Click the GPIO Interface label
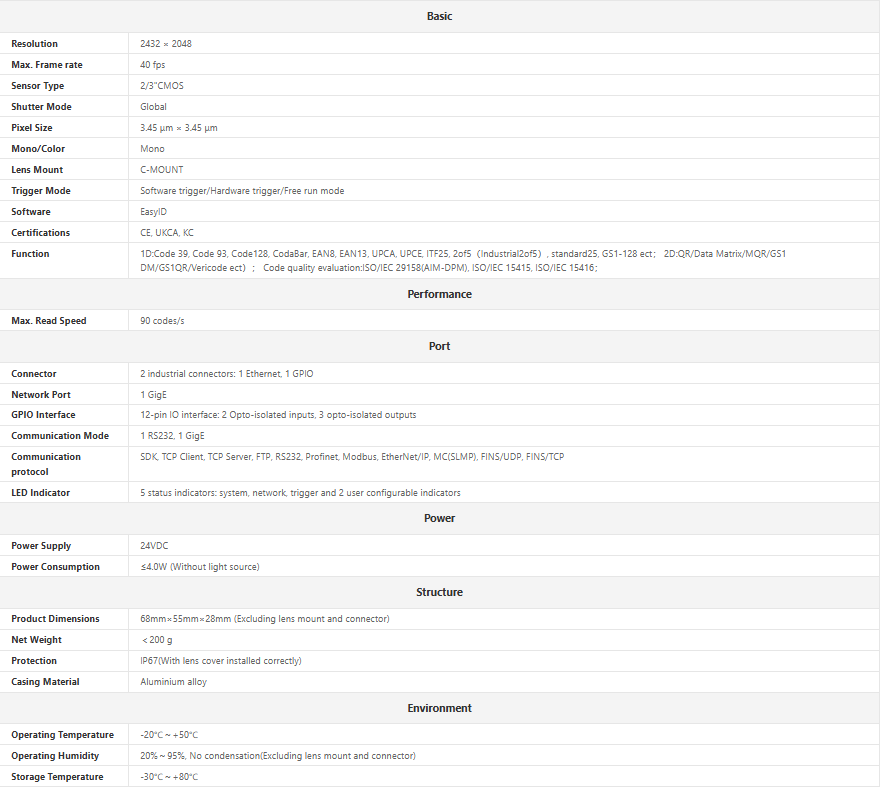 click(43, 415)
